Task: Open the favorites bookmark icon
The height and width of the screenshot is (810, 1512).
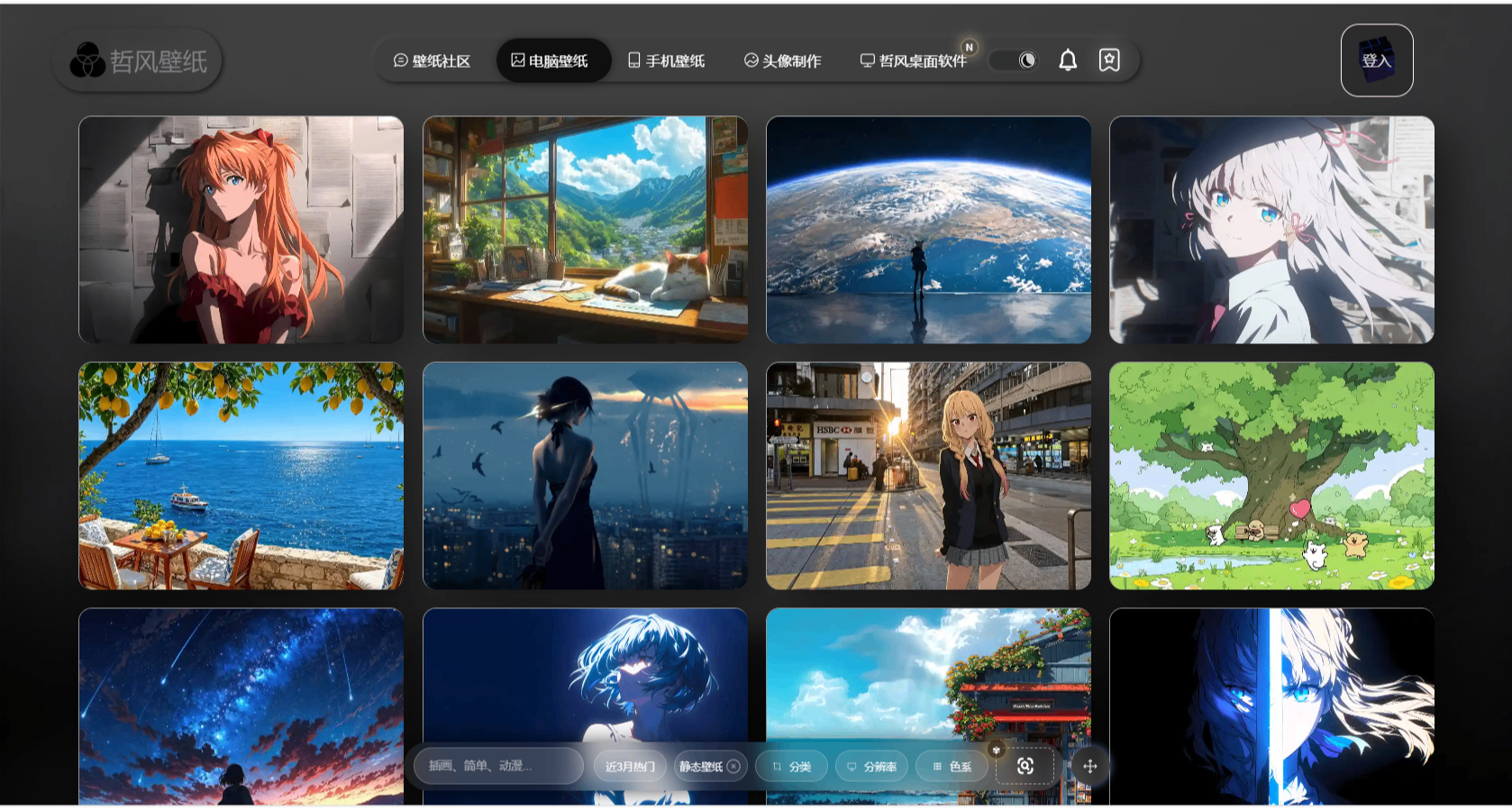Action: (x=1109, y=60)
